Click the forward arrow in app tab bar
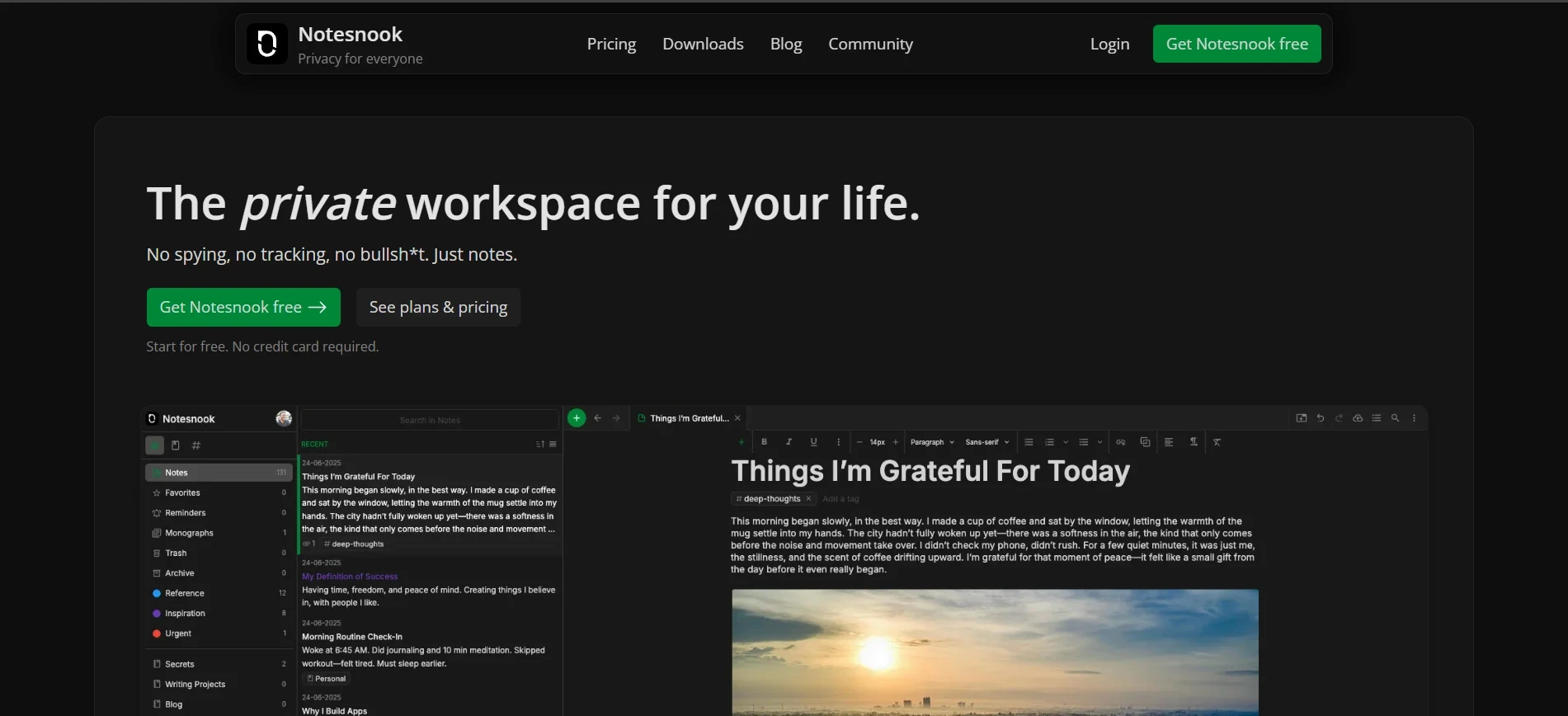 (616, 418)
